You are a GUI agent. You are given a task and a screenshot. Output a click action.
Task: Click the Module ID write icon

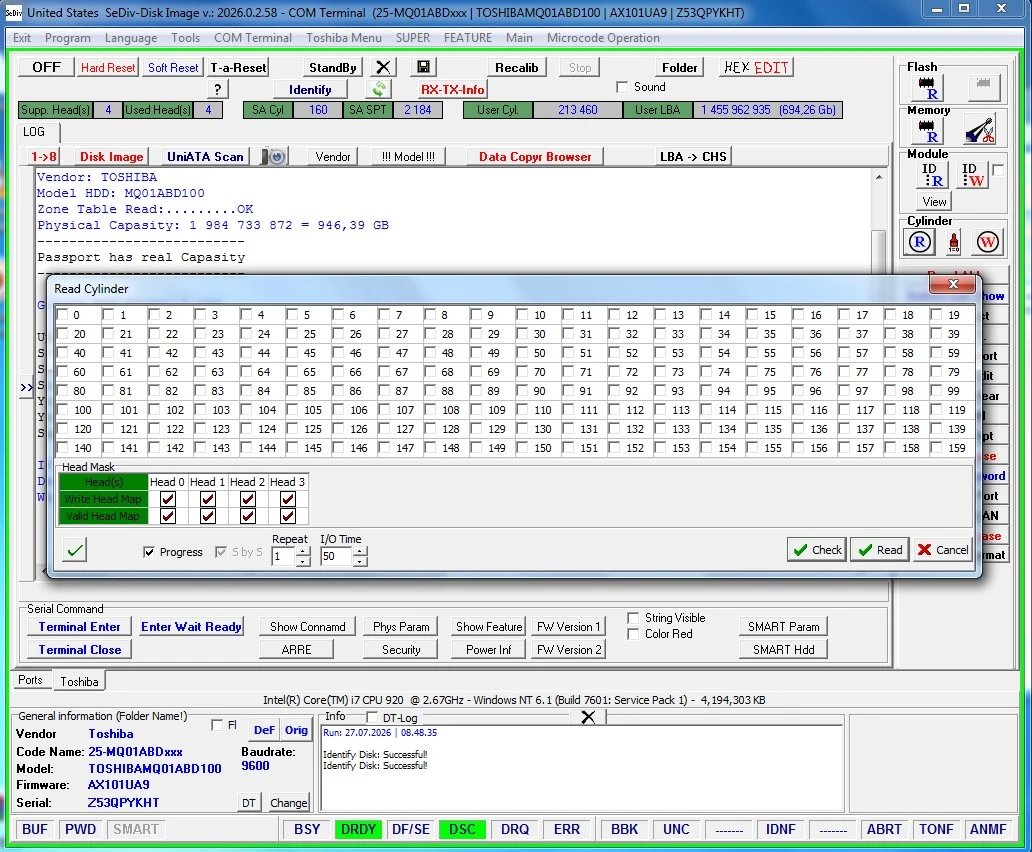(972, 174)
